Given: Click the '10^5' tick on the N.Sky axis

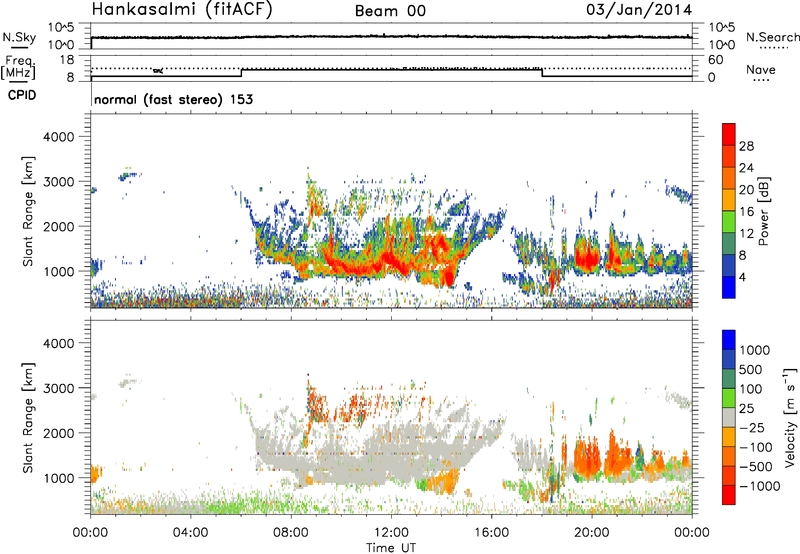Looking at the screenshot, I should (62, 27).
